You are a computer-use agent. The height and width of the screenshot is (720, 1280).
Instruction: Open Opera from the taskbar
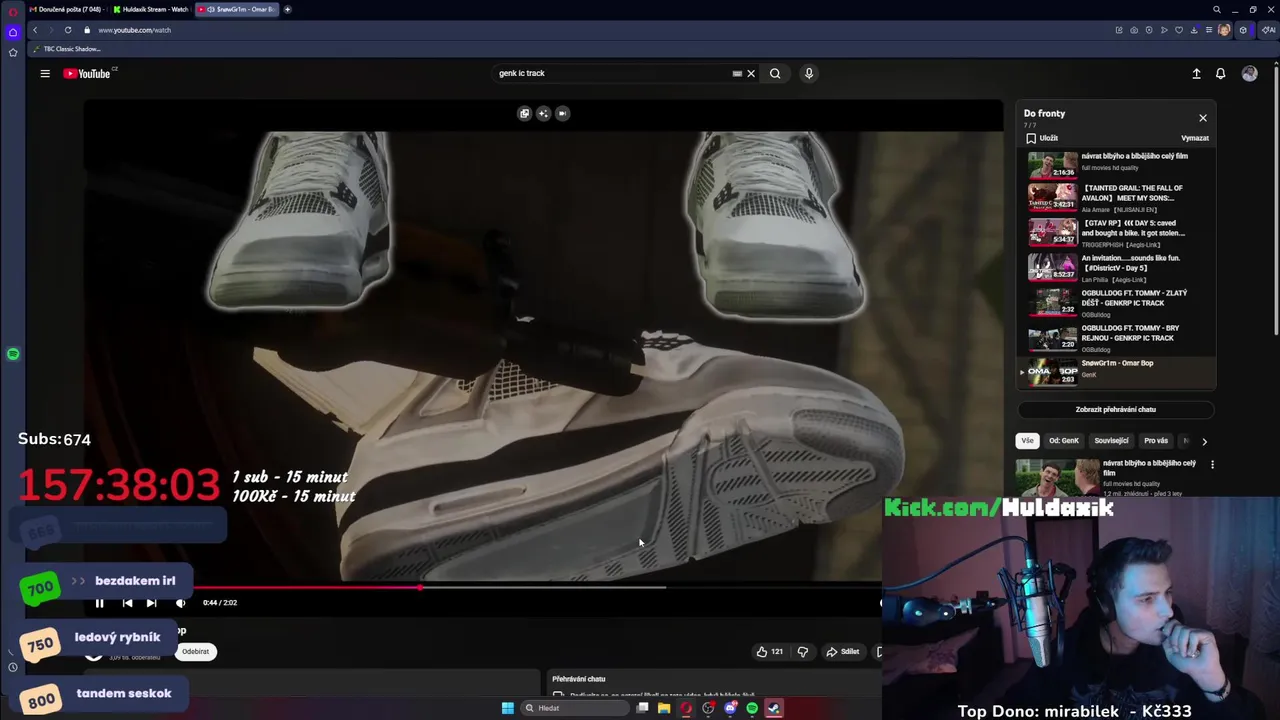[686, 708]
